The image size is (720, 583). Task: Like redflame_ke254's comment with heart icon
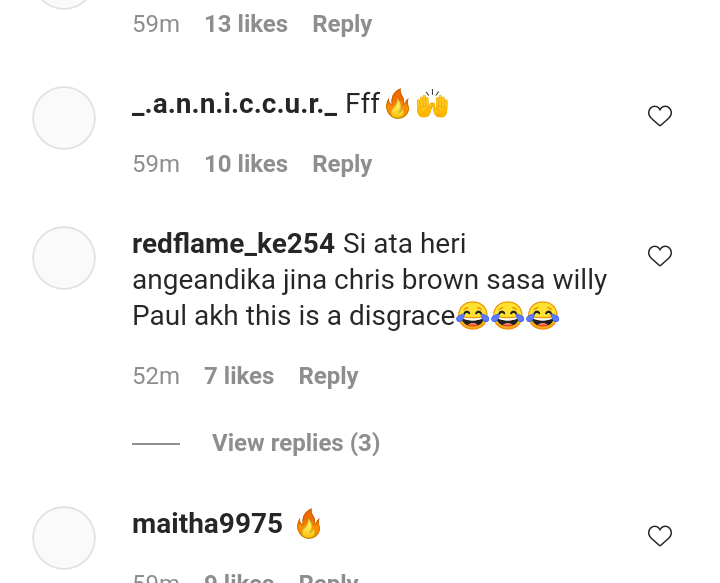click(660, 256)
